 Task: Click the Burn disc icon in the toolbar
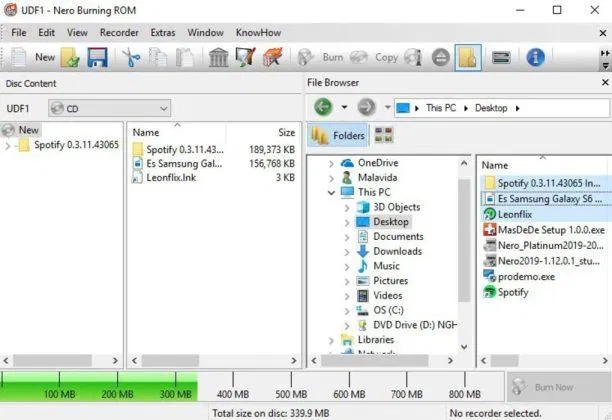coord(306,58)
